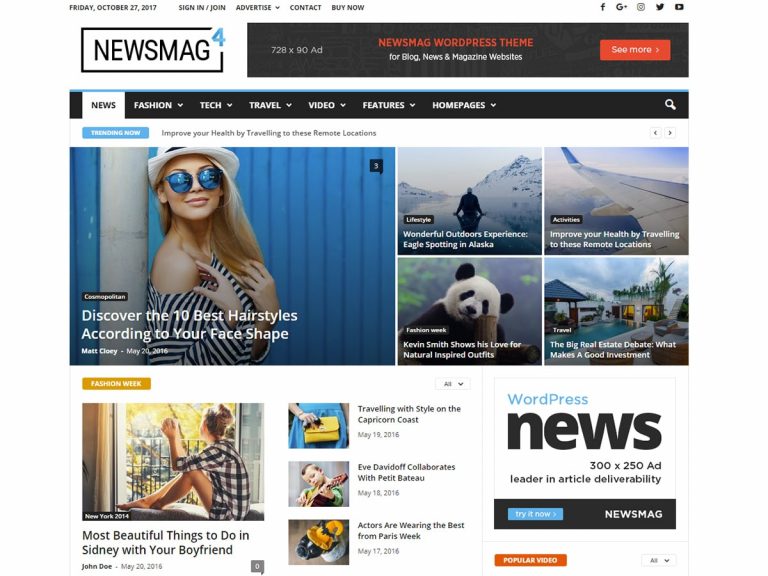Viewport: 768px width, 576px height.
Task: Open the Instagram social icon
Action: (641, 7)
